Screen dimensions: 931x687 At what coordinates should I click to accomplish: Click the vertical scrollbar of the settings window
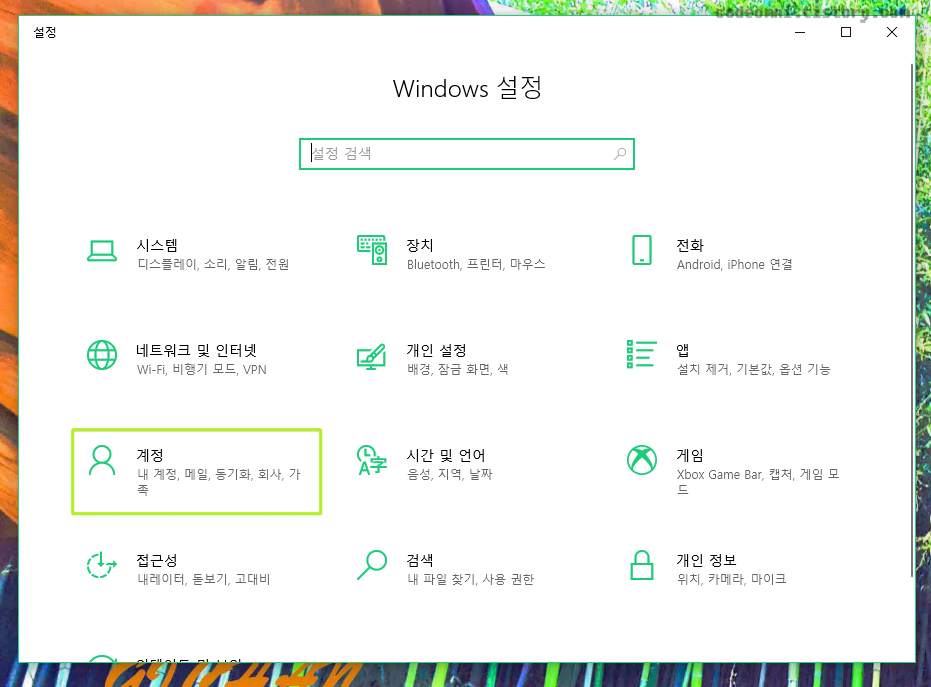[x=912, y=319]
